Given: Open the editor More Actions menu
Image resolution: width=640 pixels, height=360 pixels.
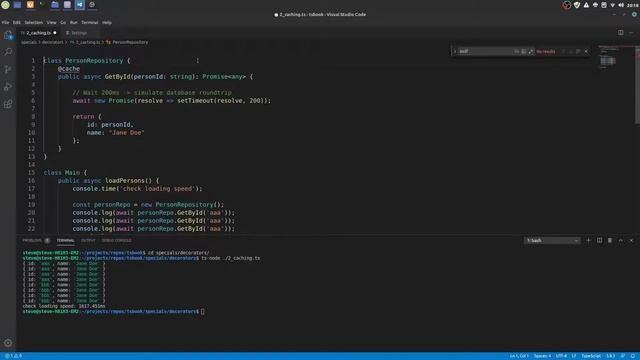Looking at the screenshot, I should [631, 33].
